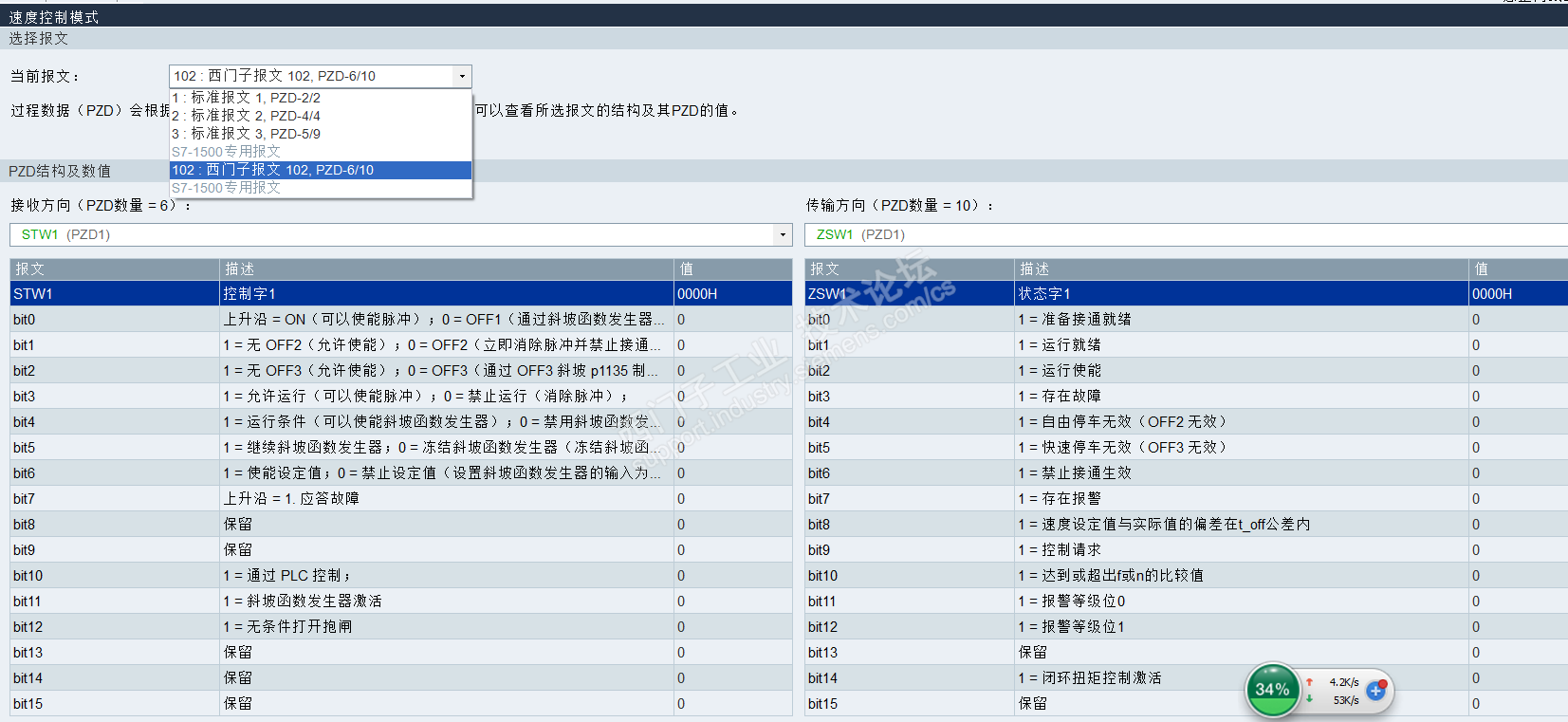Select row '1 = 存在报警'
Screen dimensions: 1568x722
tap(1187, 499)
